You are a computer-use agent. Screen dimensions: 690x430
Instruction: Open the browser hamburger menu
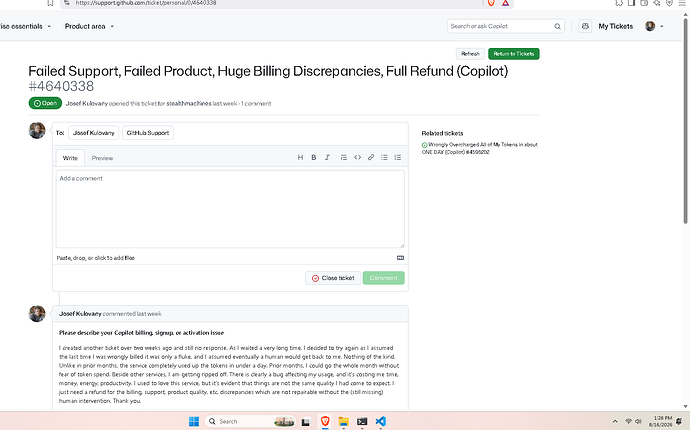(682, 3)
